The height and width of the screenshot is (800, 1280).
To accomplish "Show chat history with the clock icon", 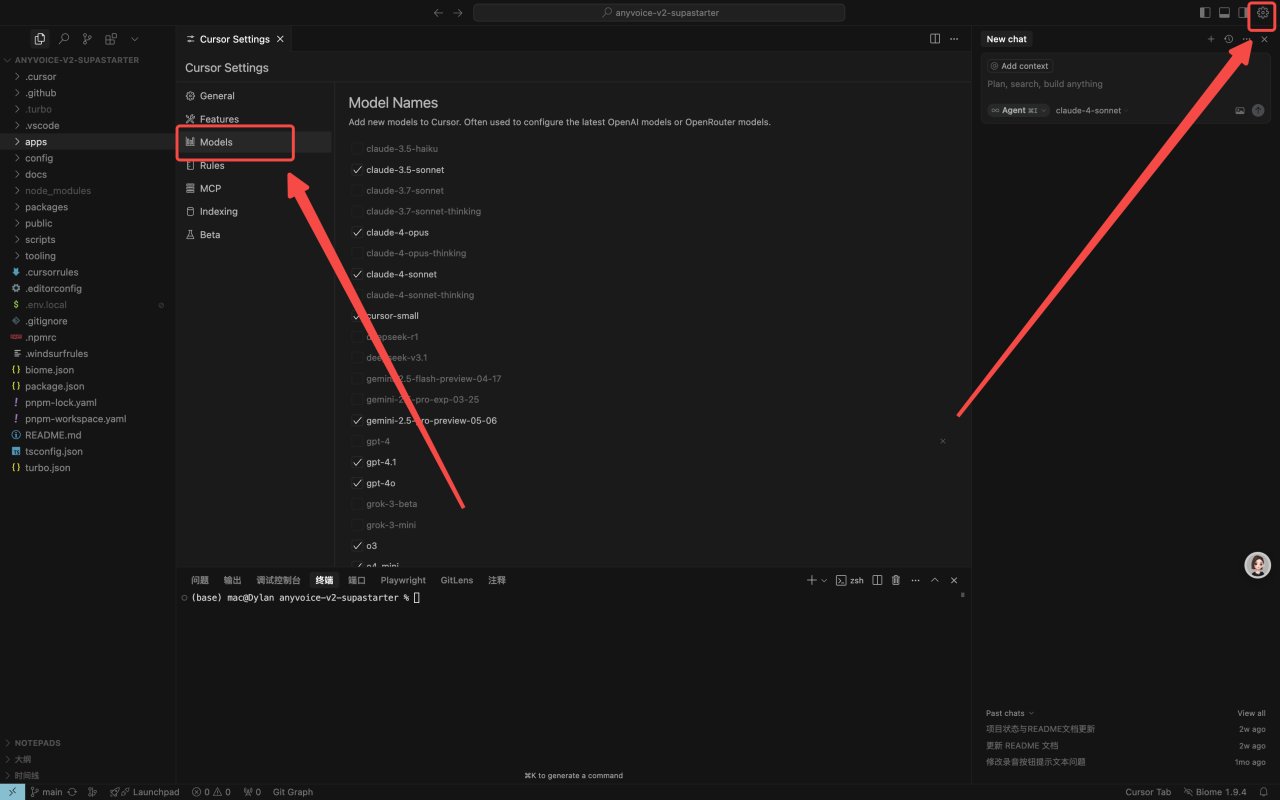I will pyautogui.click(x=1229, y=39).
